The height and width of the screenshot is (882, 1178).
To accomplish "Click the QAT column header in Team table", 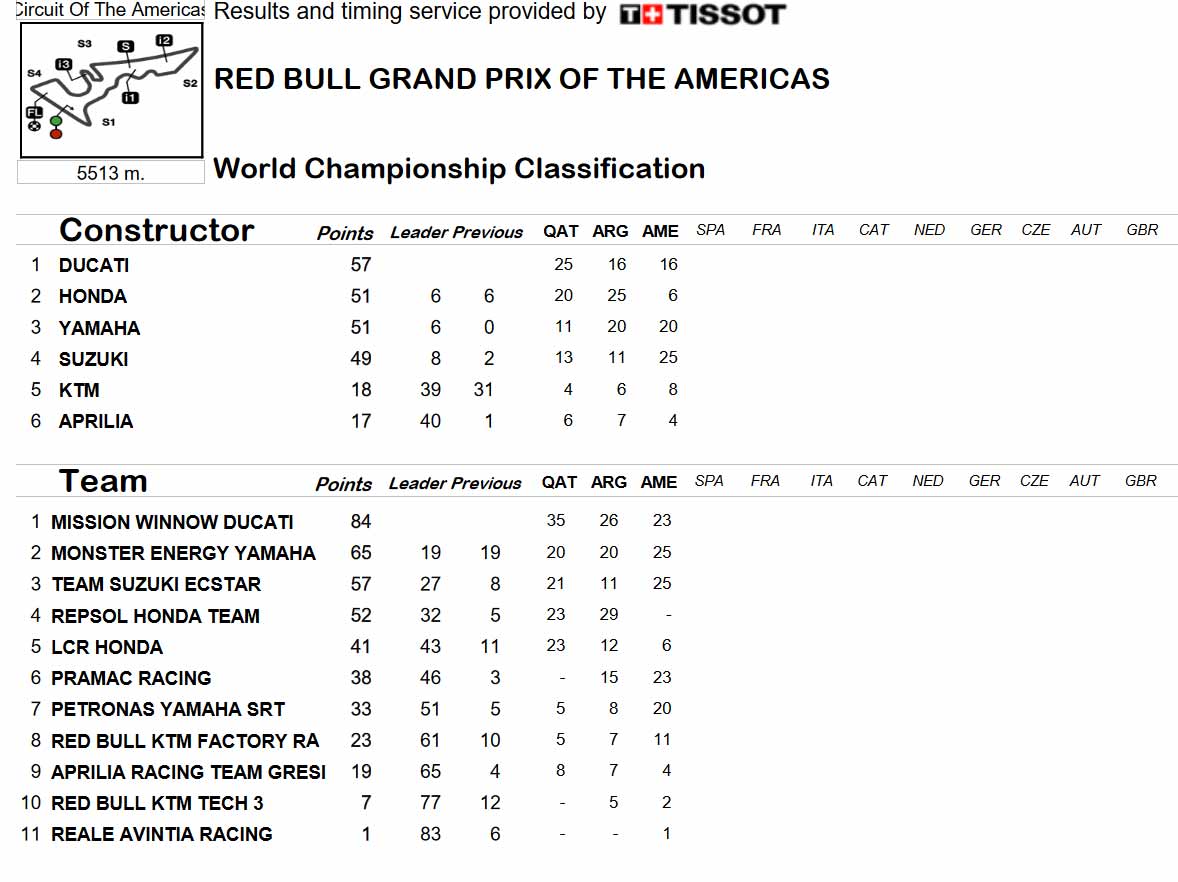I will (560, 482).
